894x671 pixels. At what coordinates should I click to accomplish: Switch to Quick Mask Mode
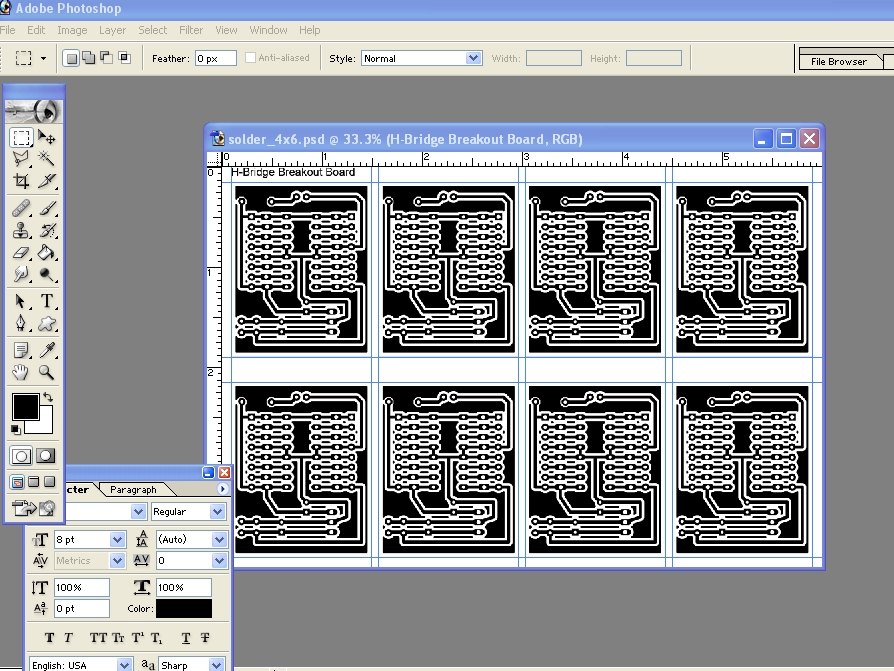point(46,456)
